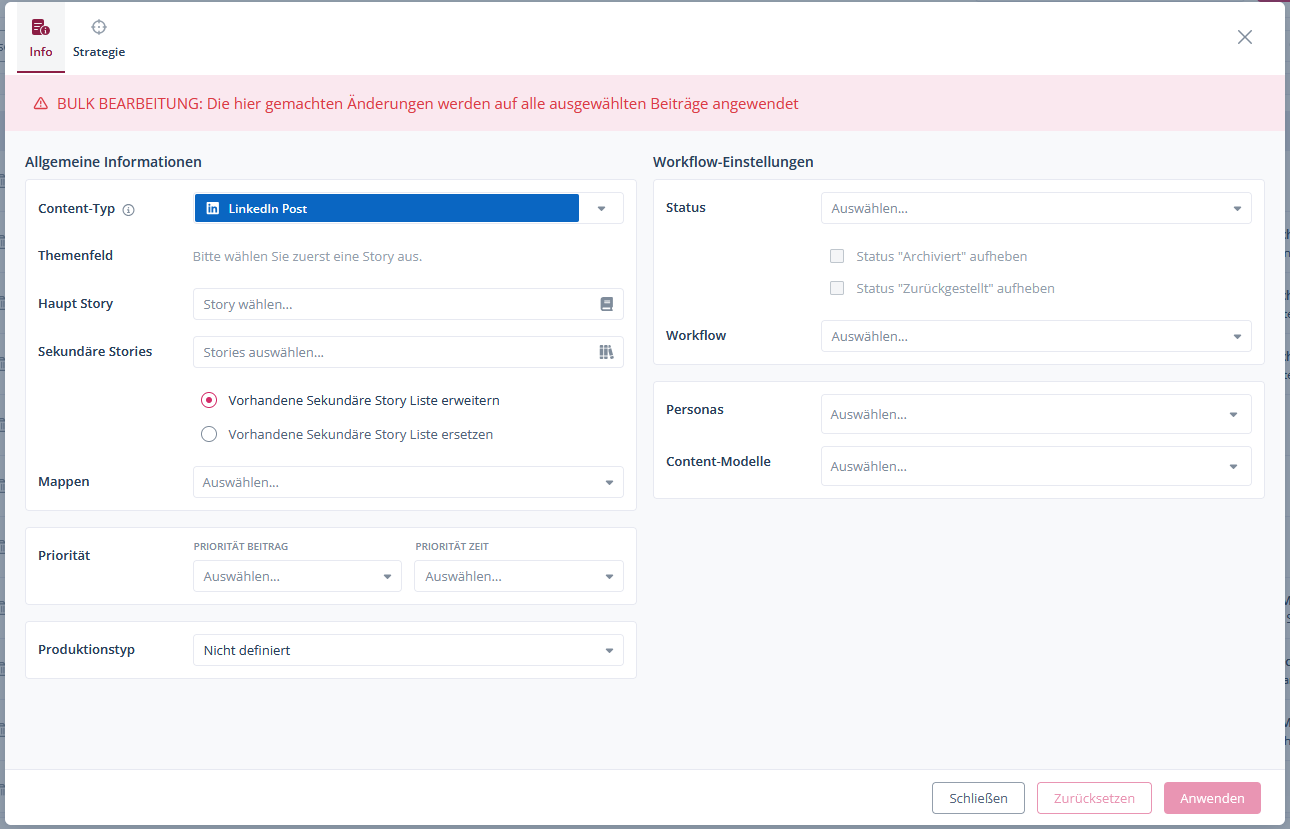1290x829 pixels.
Task: Click the book icon in Haupt Story field
Action: point(606,304)
